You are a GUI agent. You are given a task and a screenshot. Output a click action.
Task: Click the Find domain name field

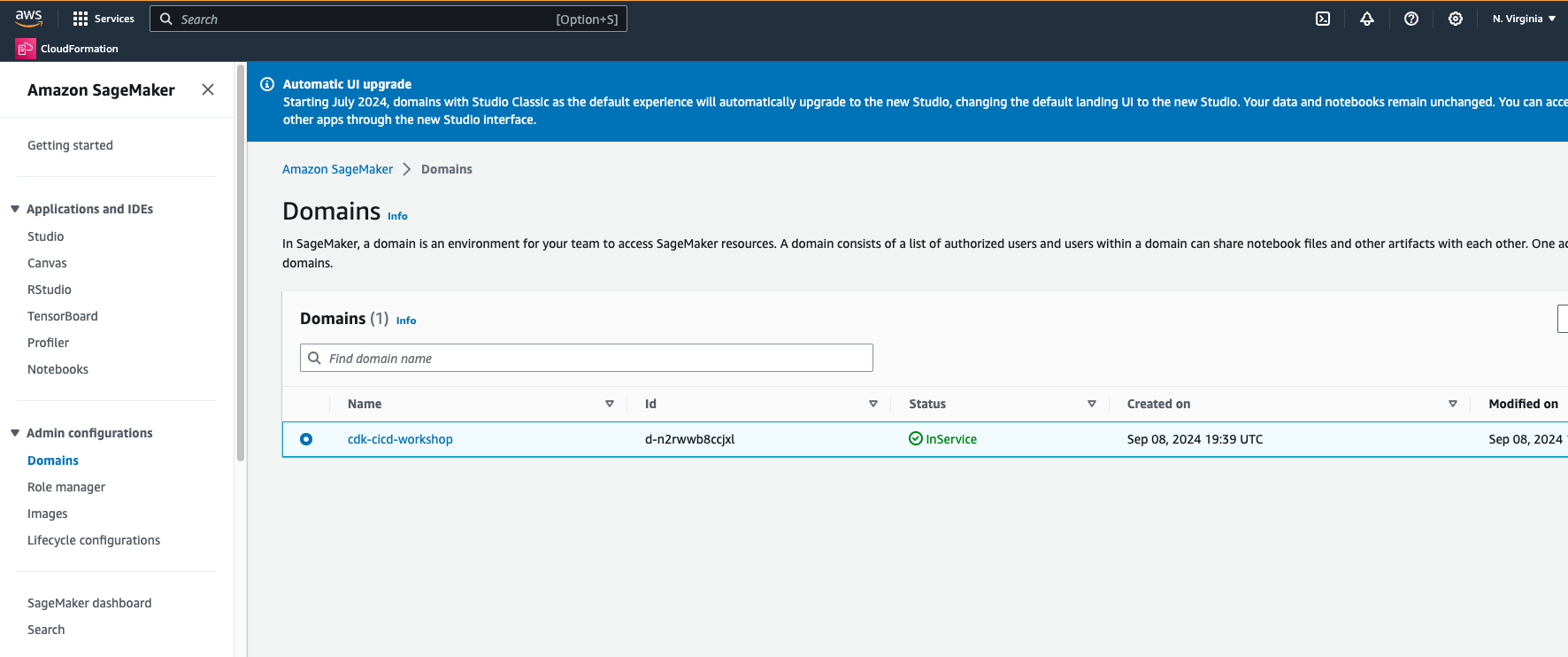pyautogui.click(x=587, y=358)
